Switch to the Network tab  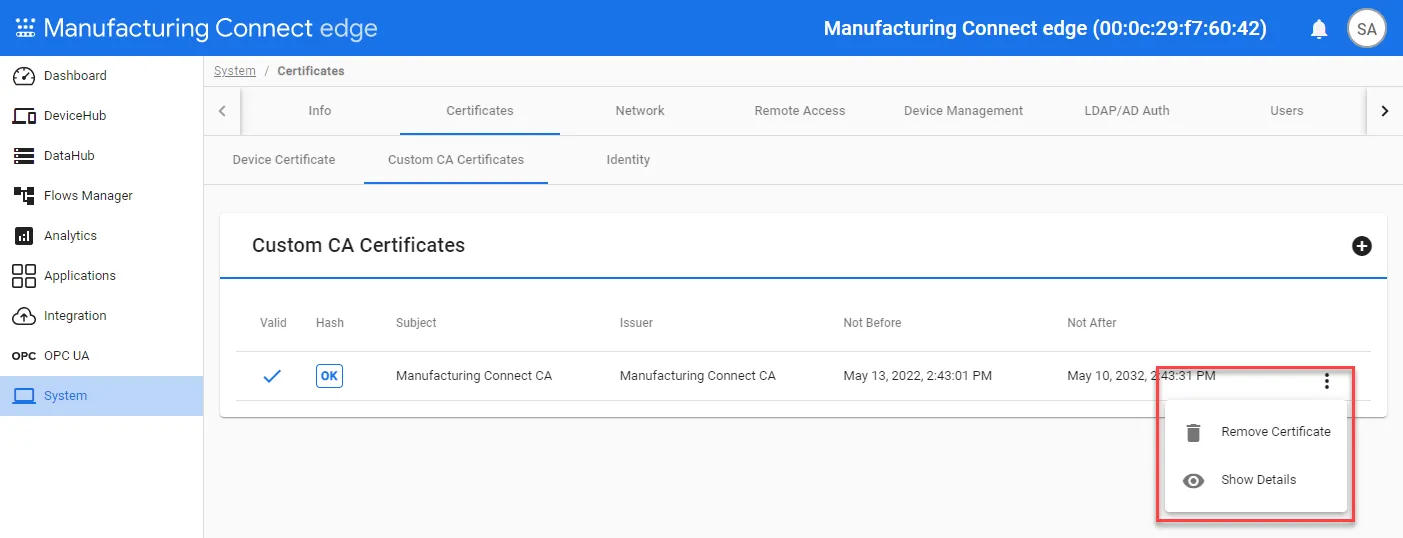[x=640, y=111]
